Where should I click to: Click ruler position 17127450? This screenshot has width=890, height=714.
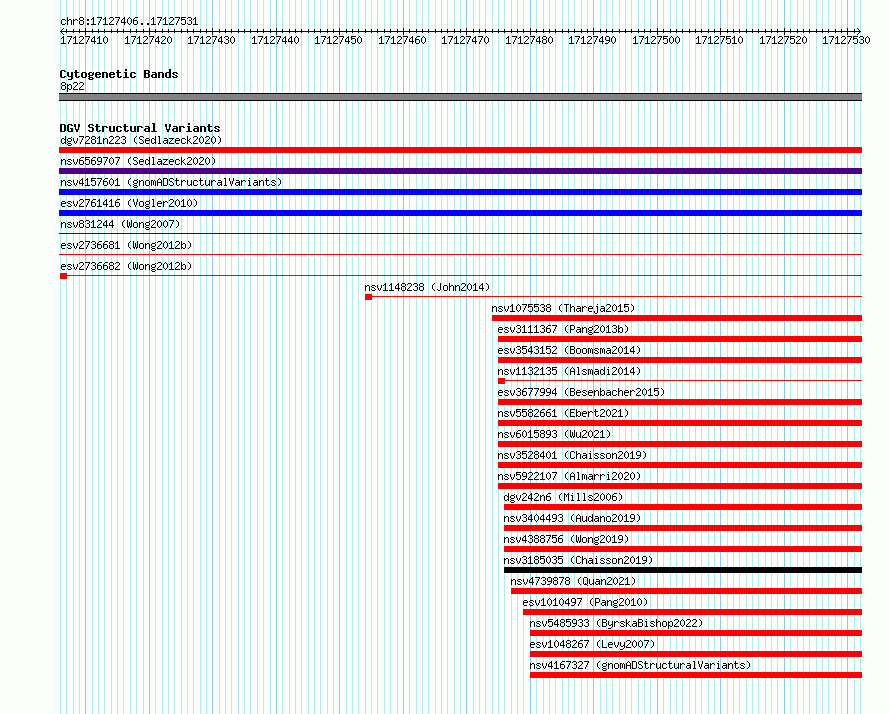(338, 40)
